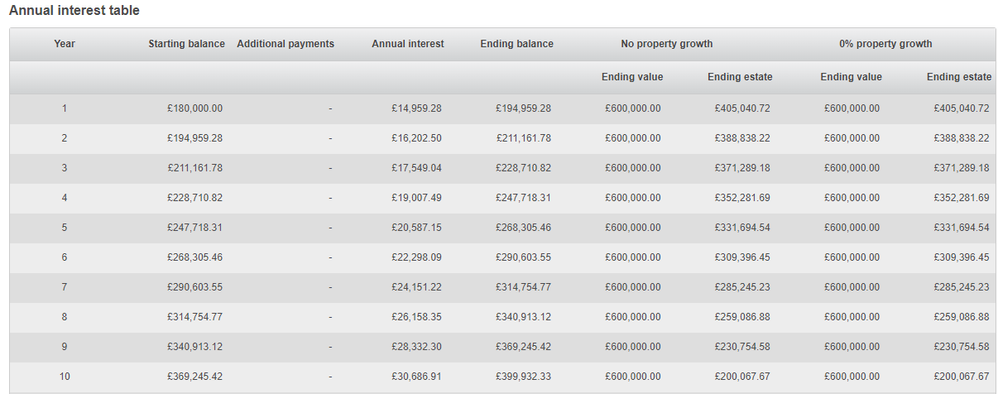Click Ending value under No property growth
Viewport: 998px width, 394px height.
click(632, 77)
